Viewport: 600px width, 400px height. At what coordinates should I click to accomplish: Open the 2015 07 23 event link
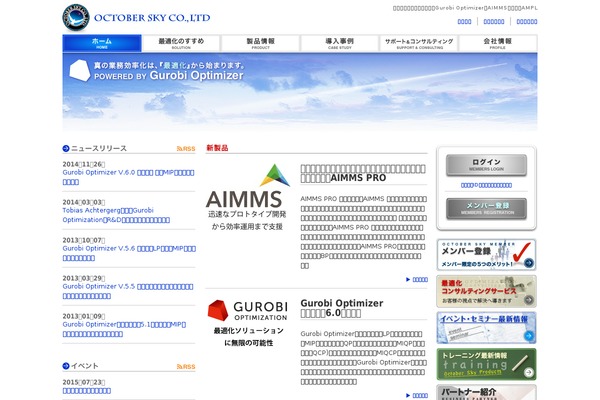(x=86, y=391)
